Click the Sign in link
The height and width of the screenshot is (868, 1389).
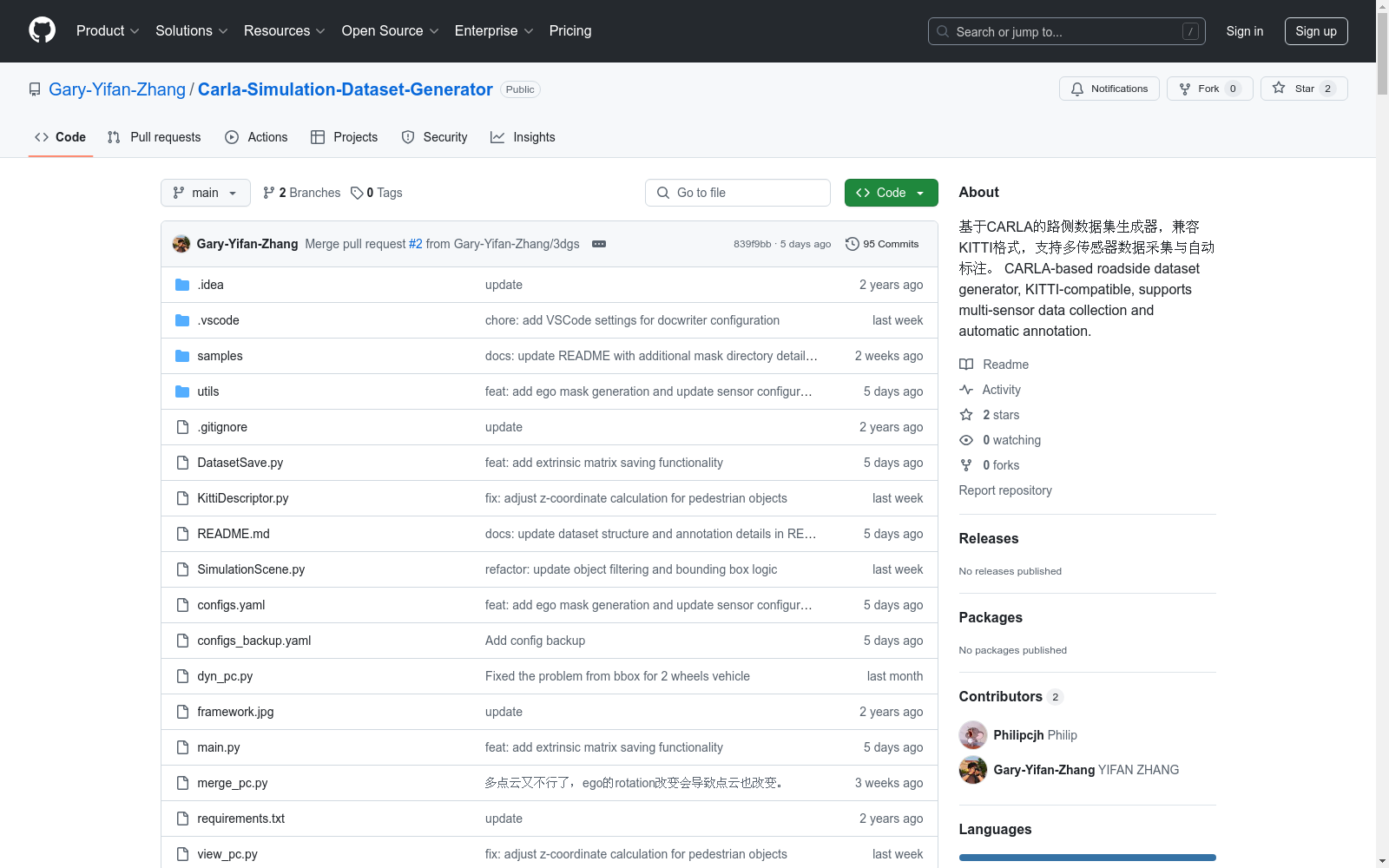[x=1245, y=31]
